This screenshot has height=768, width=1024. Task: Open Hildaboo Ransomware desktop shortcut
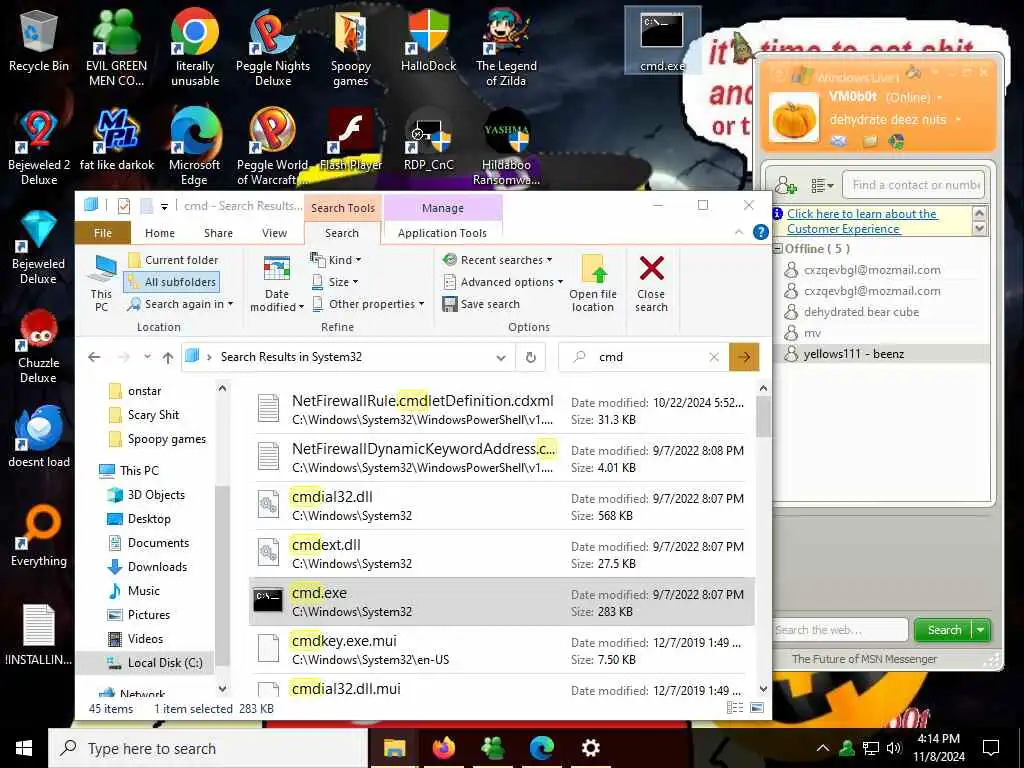[x=506, y=147]
